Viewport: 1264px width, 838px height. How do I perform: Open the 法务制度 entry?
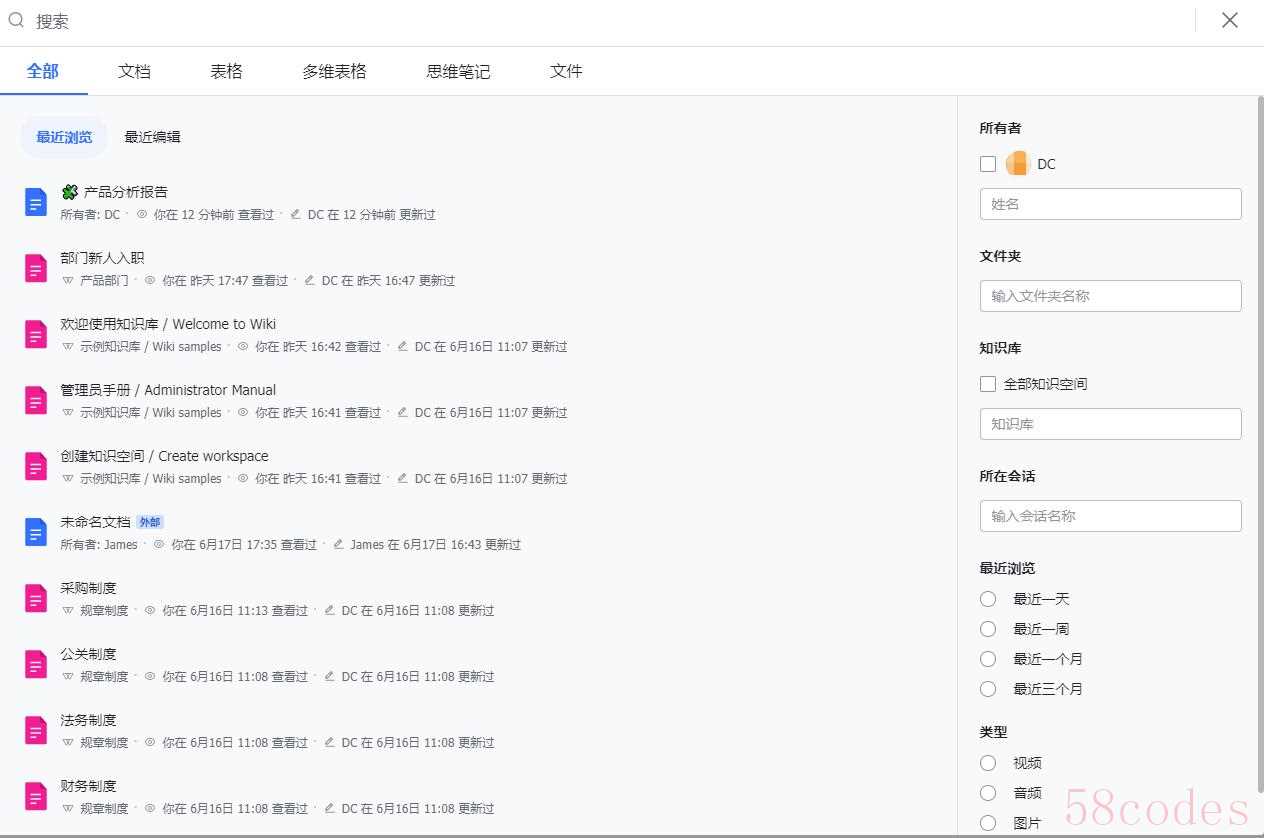coord(88,720)
